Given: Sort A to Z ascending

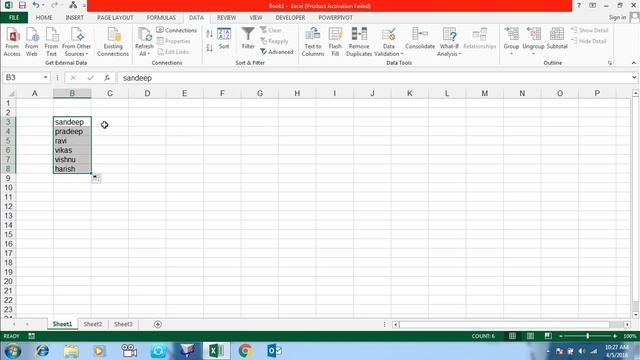Looking at the screenshot, I should (x=209, y=34).
